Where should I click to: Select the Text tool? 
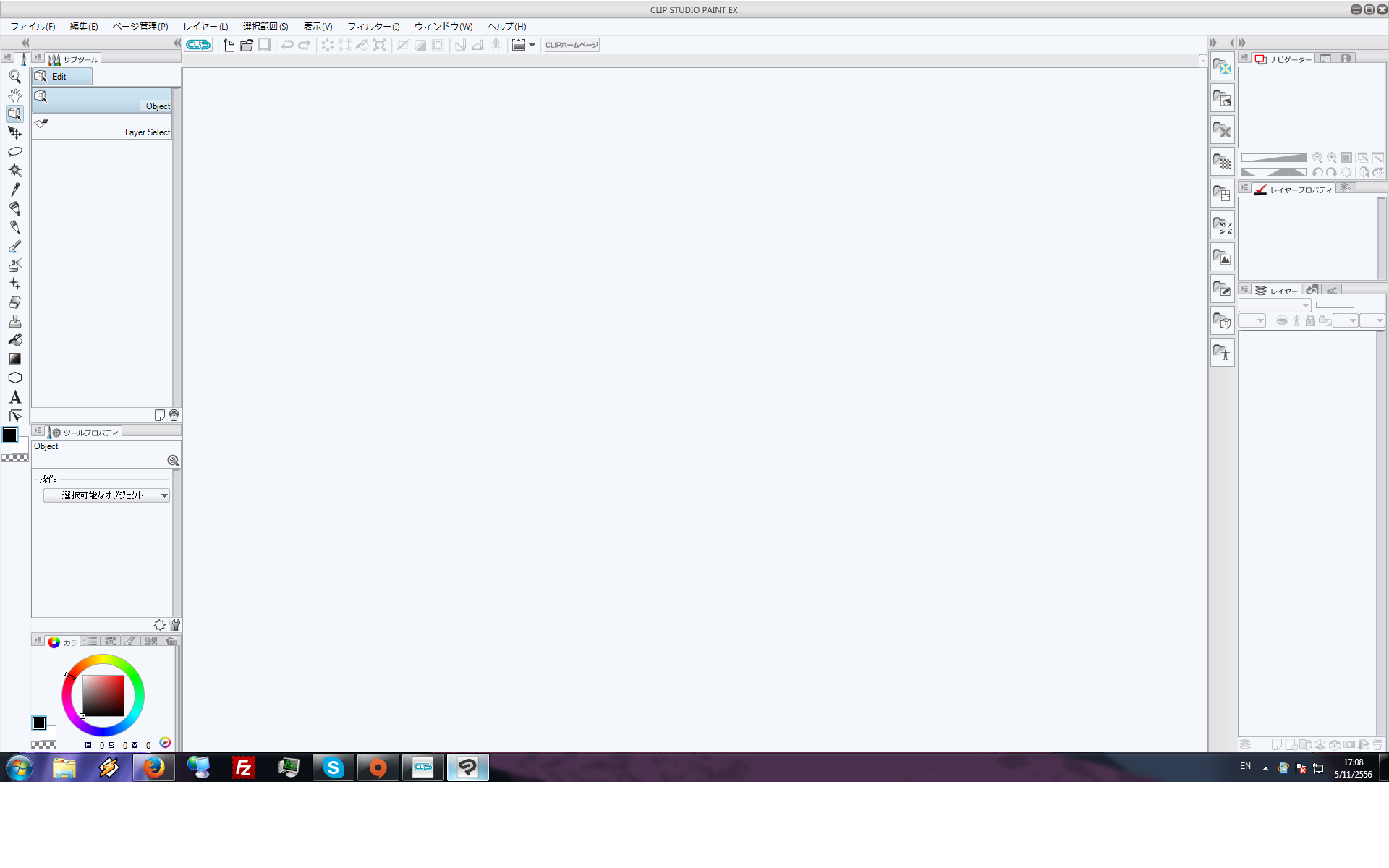(14, 397)
